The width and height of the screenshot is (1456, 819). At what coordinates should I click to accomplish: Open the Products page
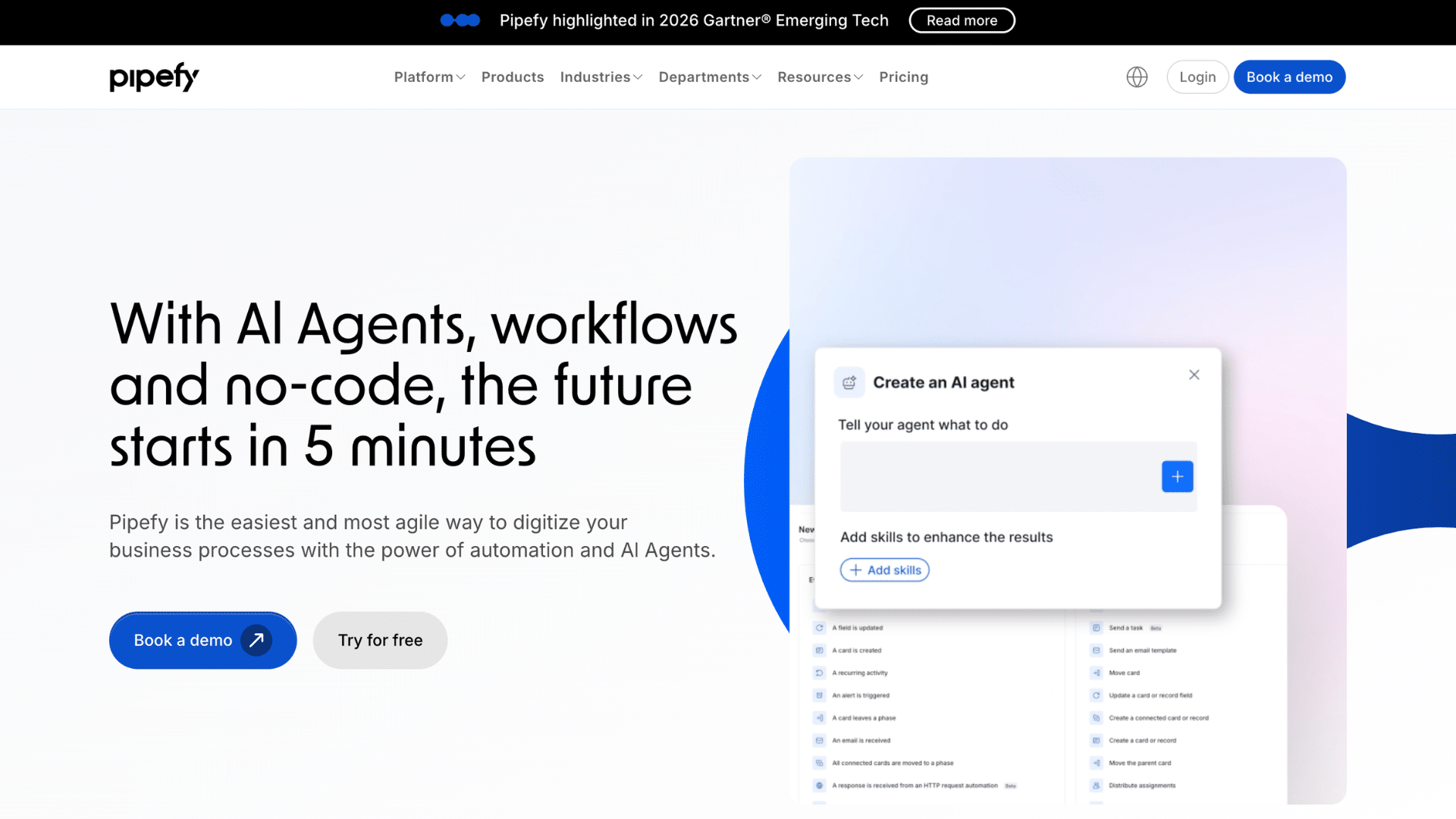(x=513, y=77)
